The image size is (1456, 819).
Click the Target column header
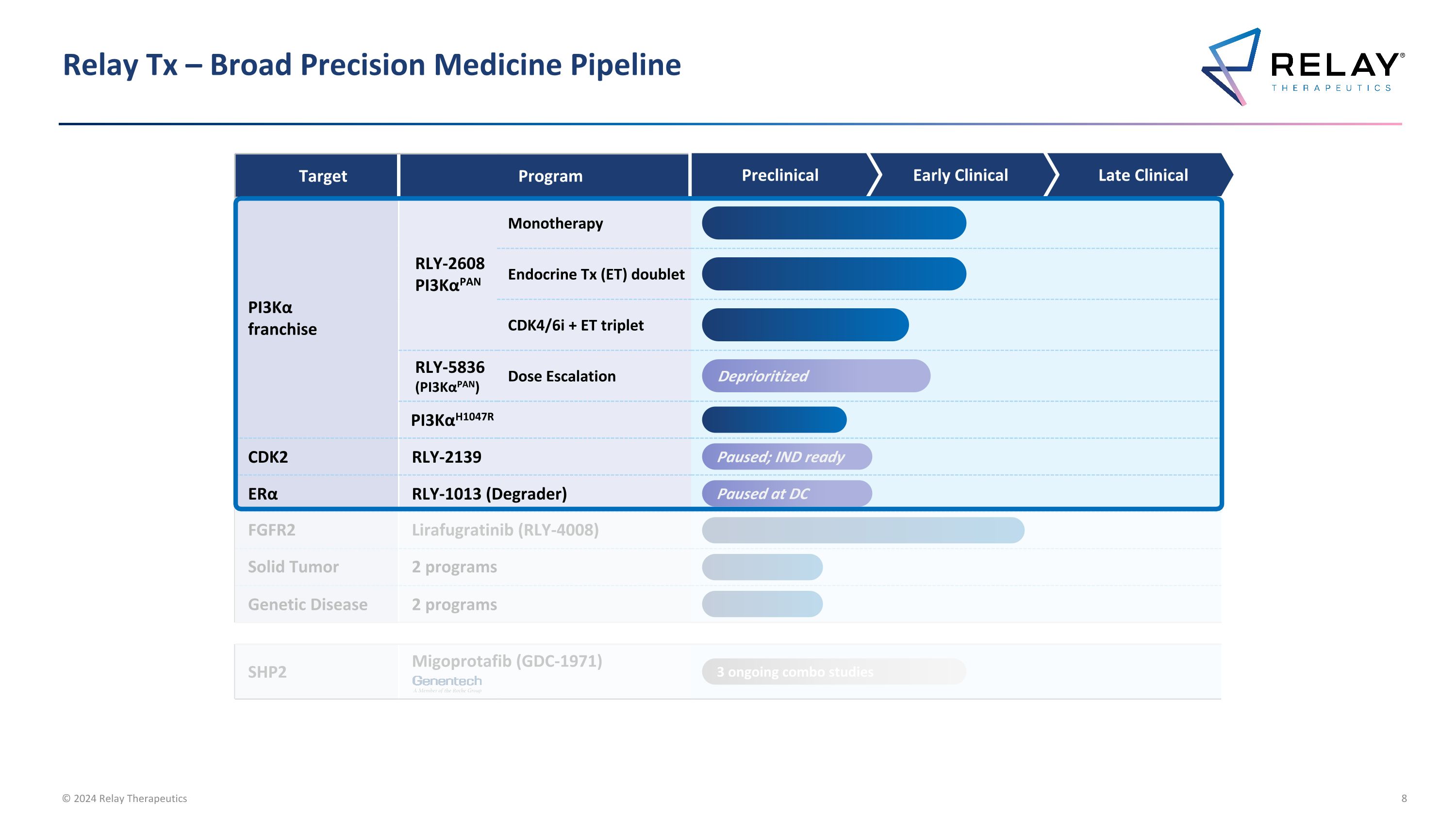tap(322, 176)
